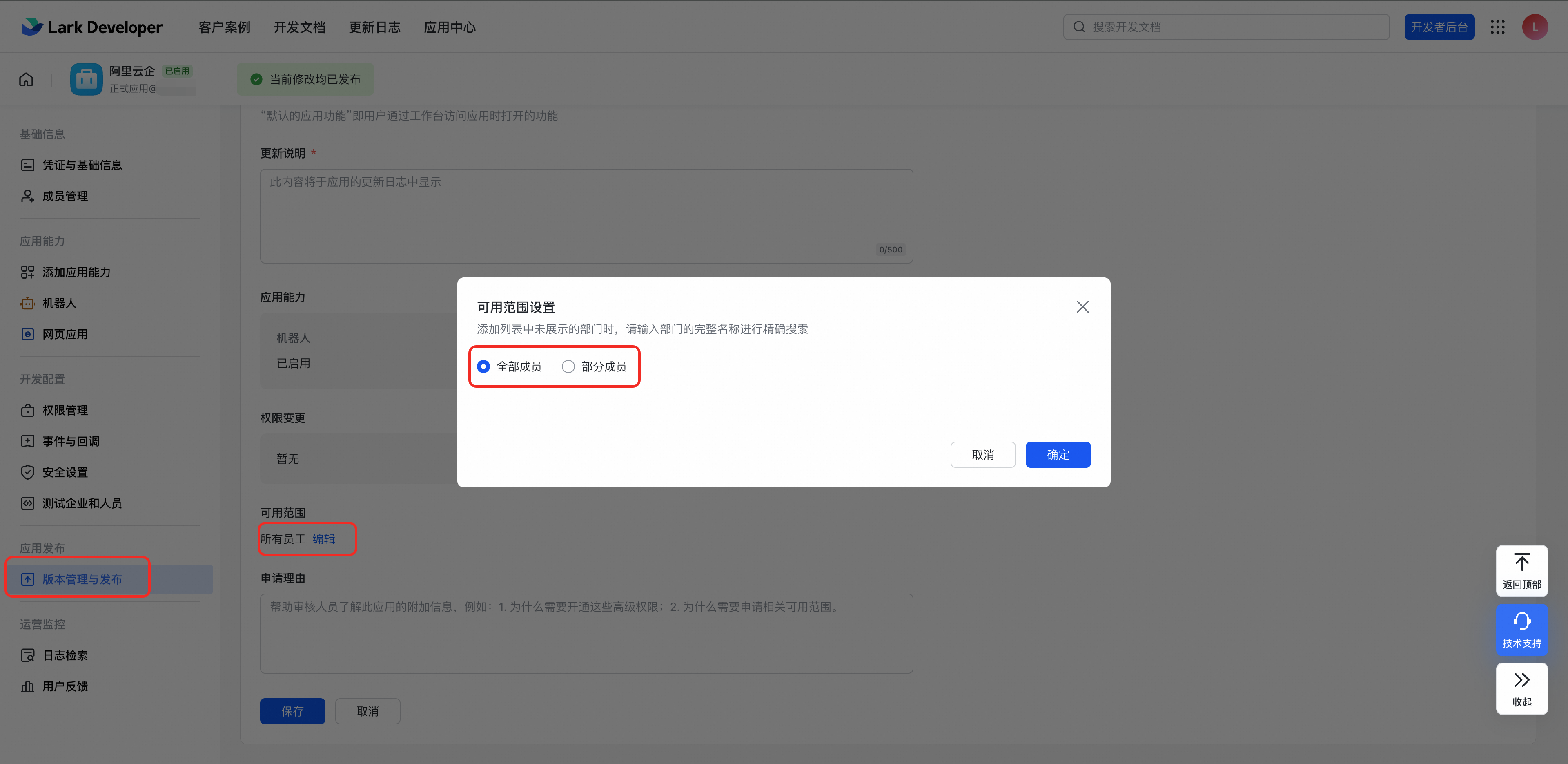Open the 应用中心 menu

(x=449, y=27)
